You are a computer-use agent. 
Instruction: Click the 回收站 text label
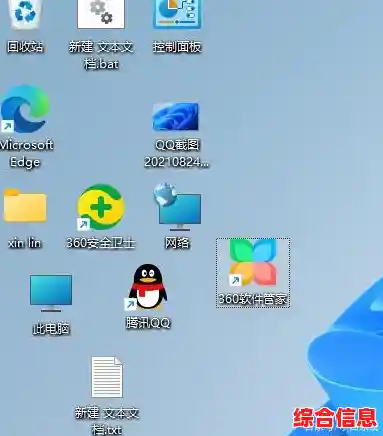click(25, 47)
